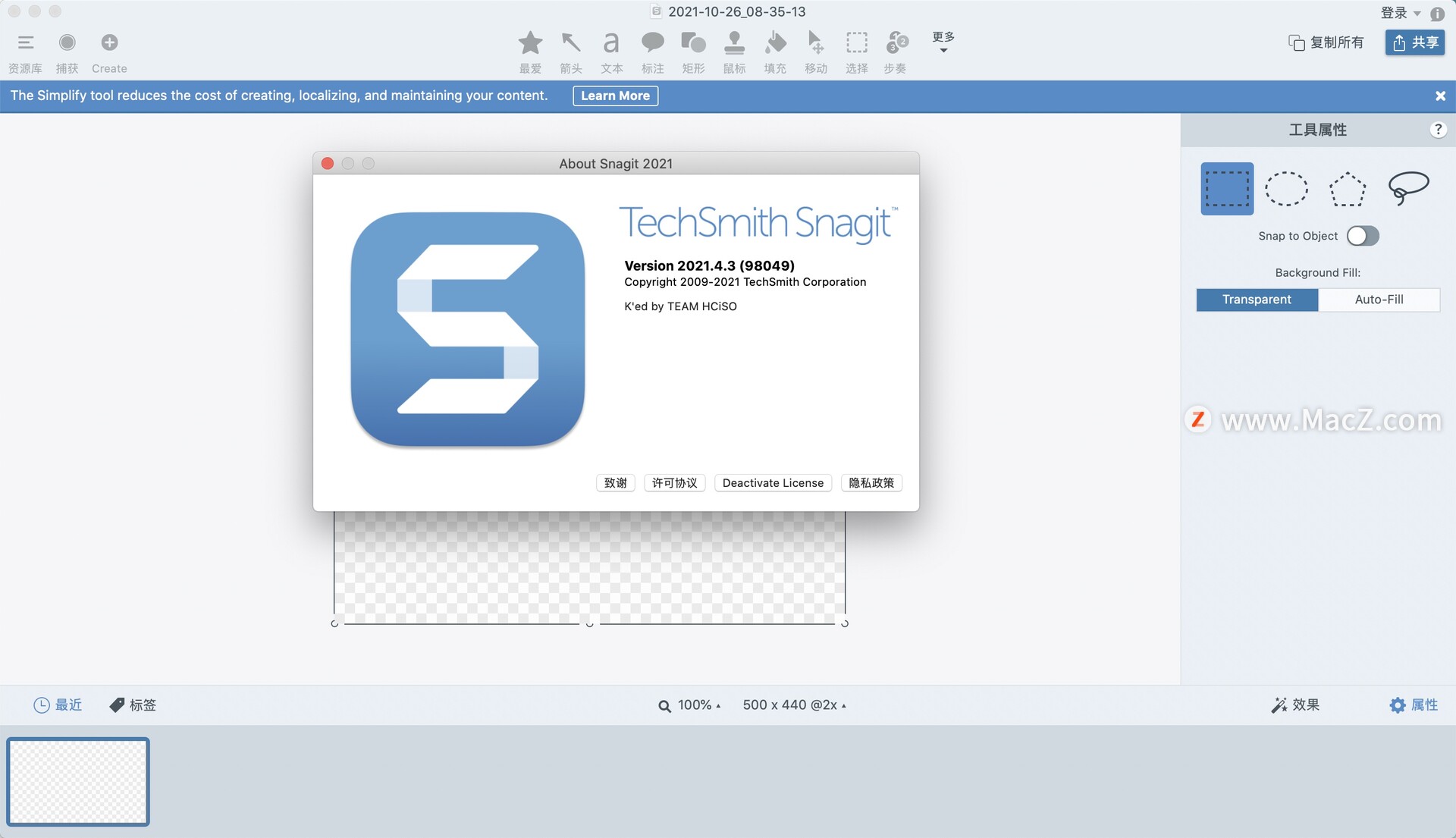Screen dimensions: 1456x838
Task: Open the Sign in (登录) dropdown
Action: tap(1400, 13)
